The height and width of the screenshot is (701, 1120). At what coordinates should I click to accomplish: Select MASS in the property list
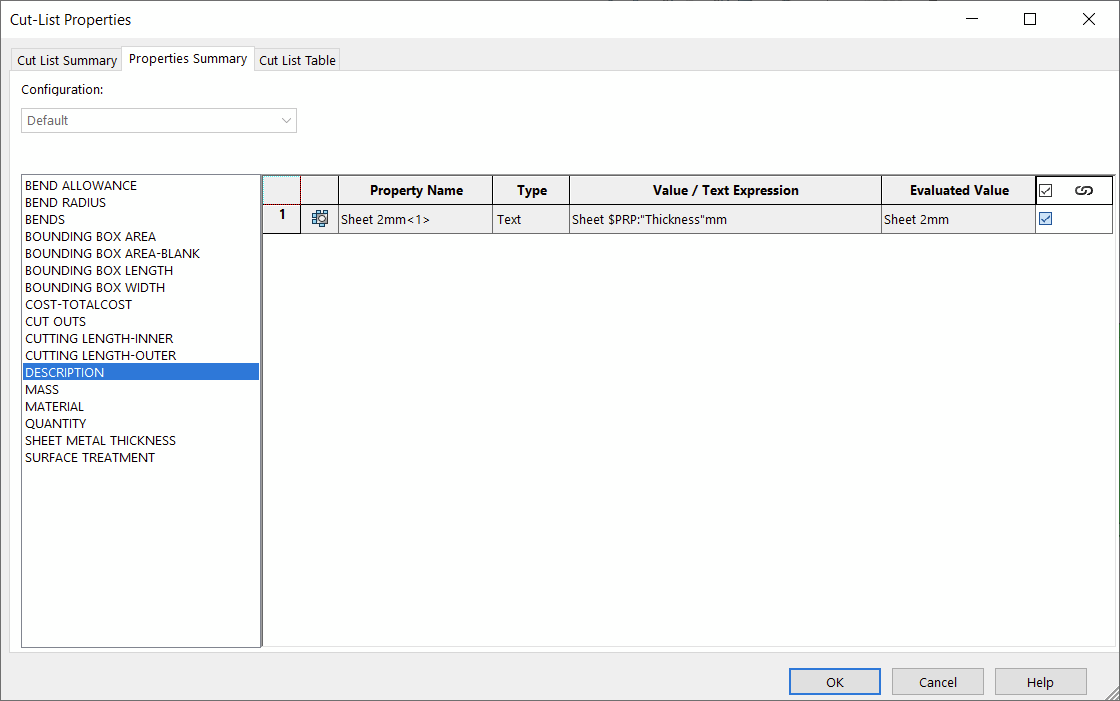coord(141,389)
